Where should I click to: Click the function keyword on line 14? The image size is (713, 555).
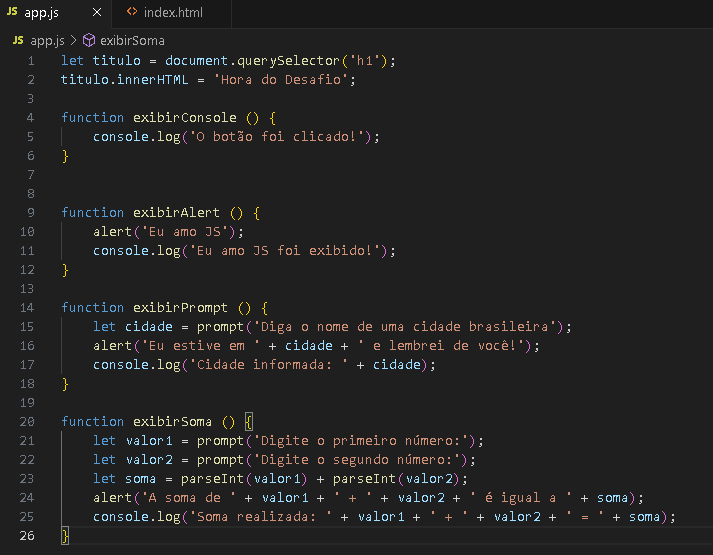92,308
